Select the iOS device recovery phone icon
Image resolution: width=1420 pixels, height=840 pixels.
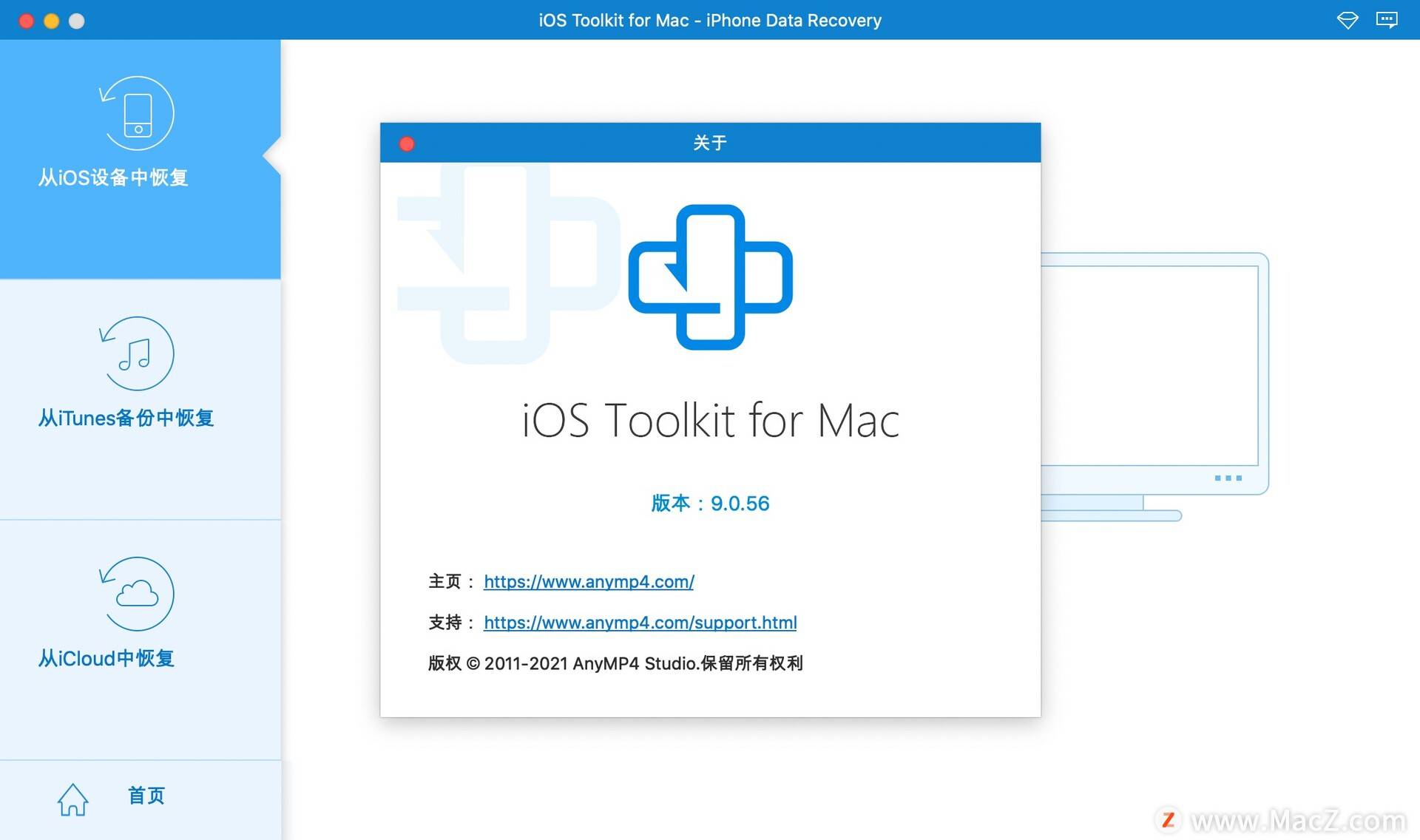pyautogui.click(x=138, y=112)
